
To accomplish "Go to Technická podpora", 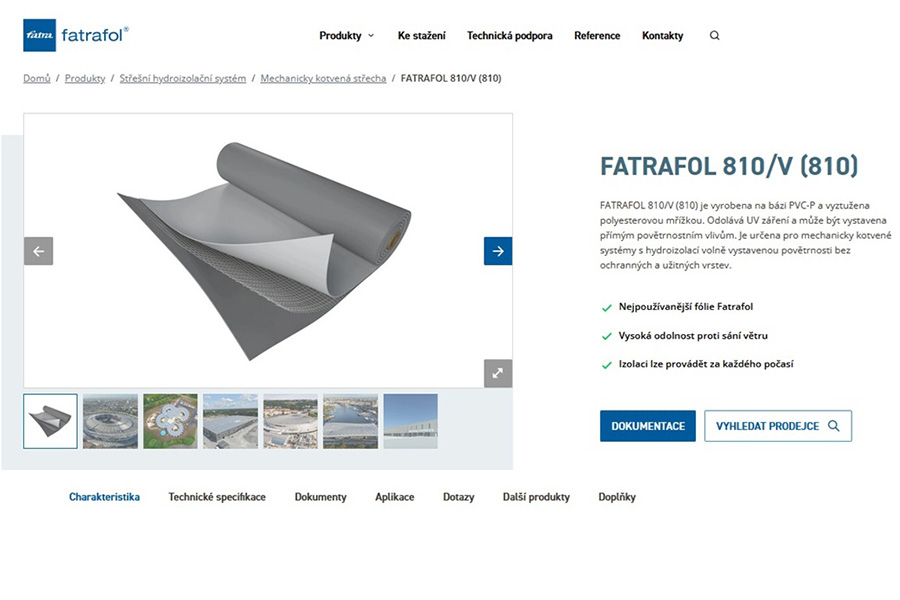I will (510, 36).
